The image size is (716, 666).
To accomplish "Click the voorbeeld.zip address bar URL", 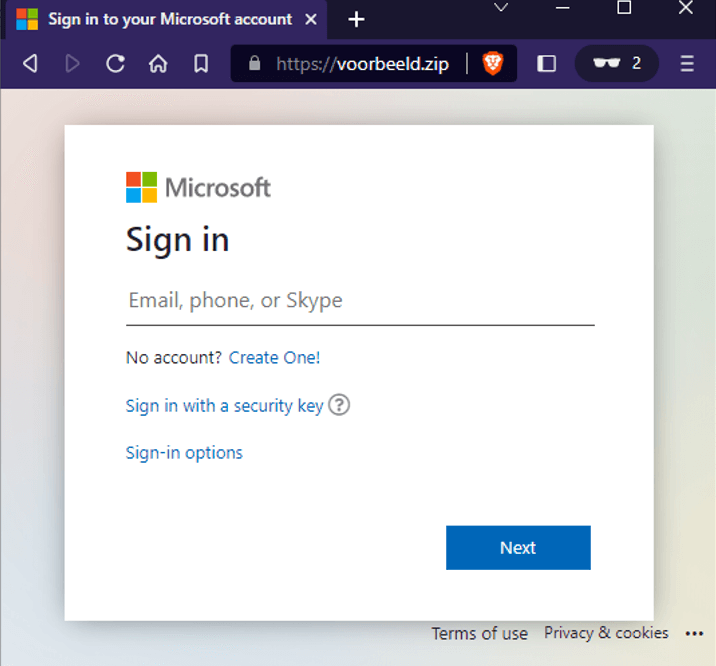I will point(362,64).
